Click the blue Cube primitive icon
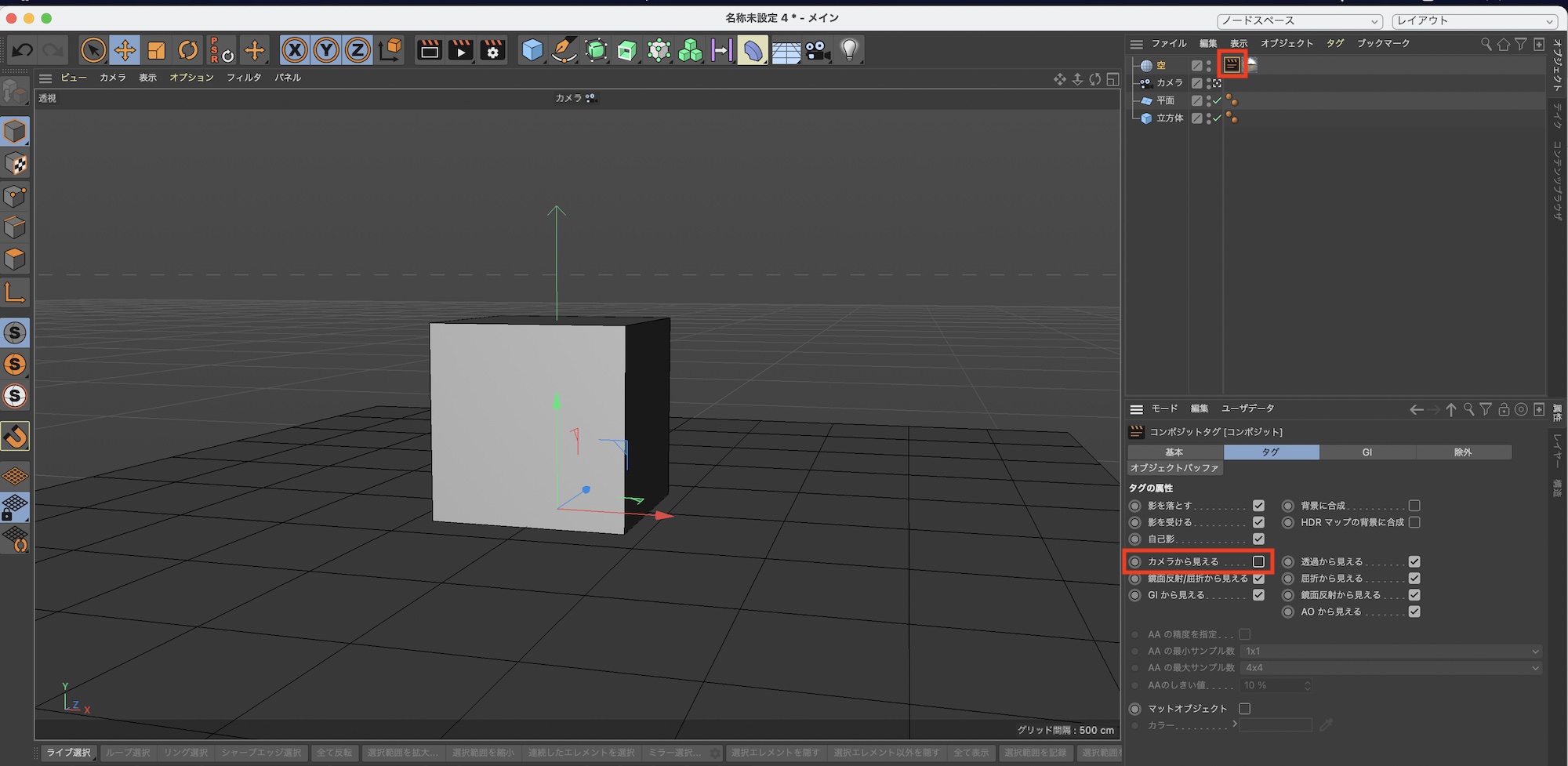The width and height of the screenshot is (1568, 766). 532,51
